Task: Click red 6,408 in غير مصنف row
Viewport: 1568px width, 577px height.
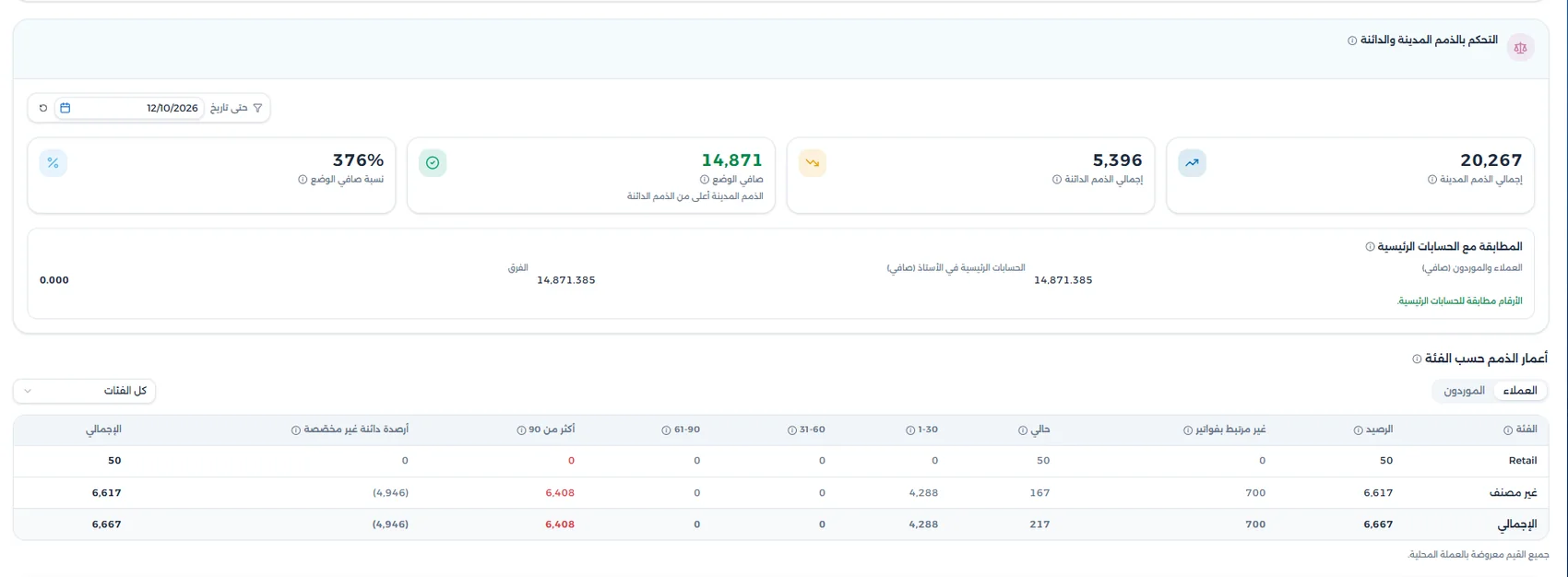Action: click(x=560, y=493)
